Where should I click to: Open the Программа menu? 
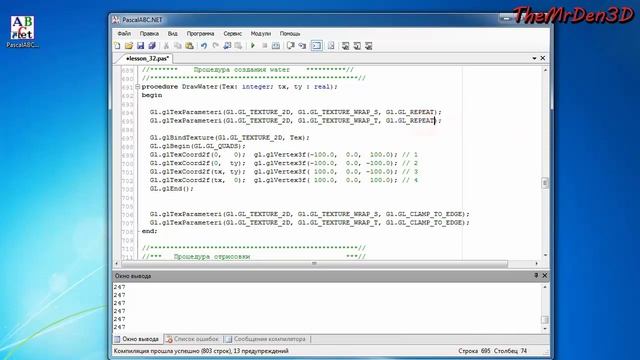tap(200, 33)
